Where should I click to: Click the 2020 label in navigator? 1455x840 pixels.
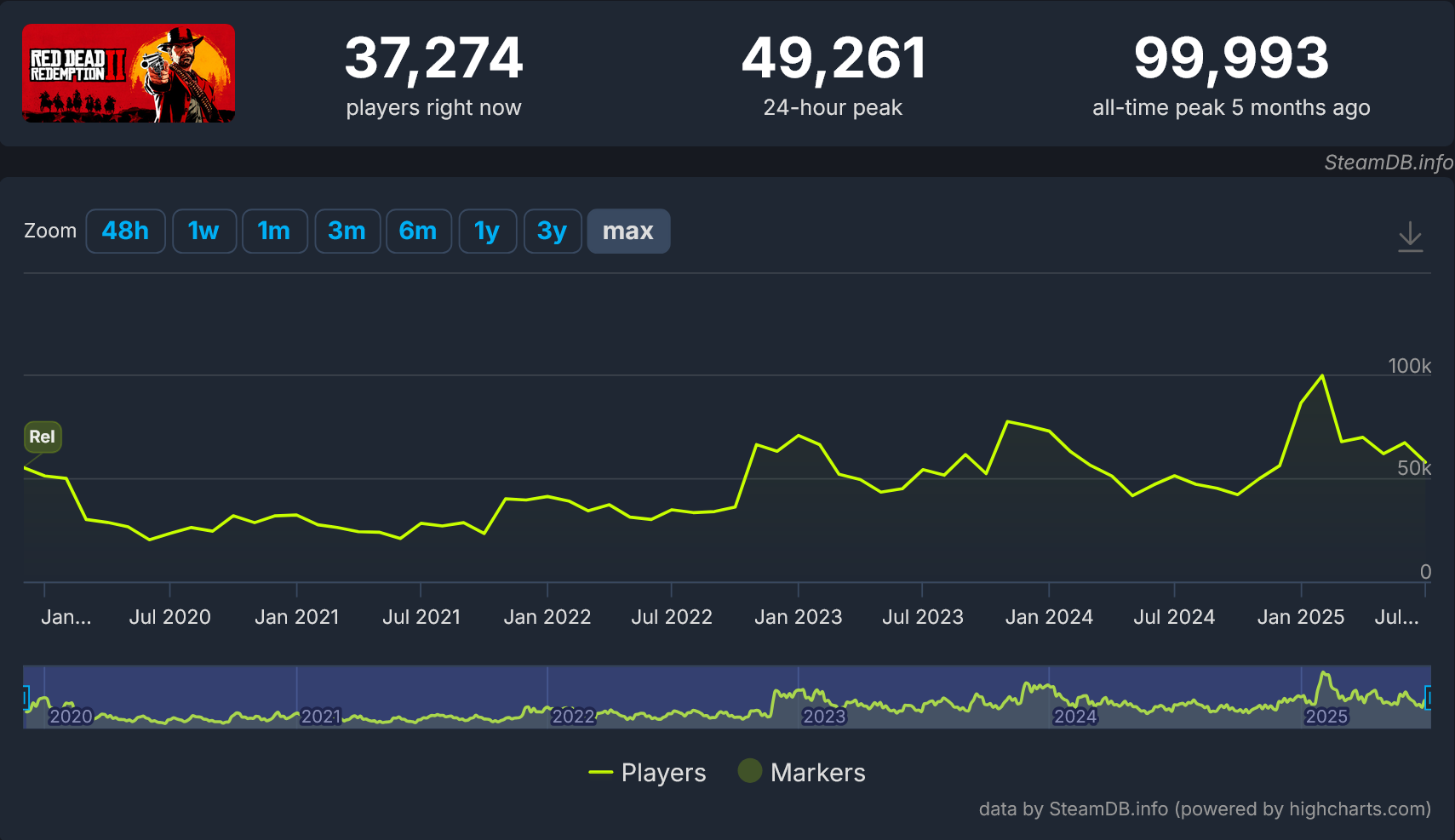pos(71,717)
